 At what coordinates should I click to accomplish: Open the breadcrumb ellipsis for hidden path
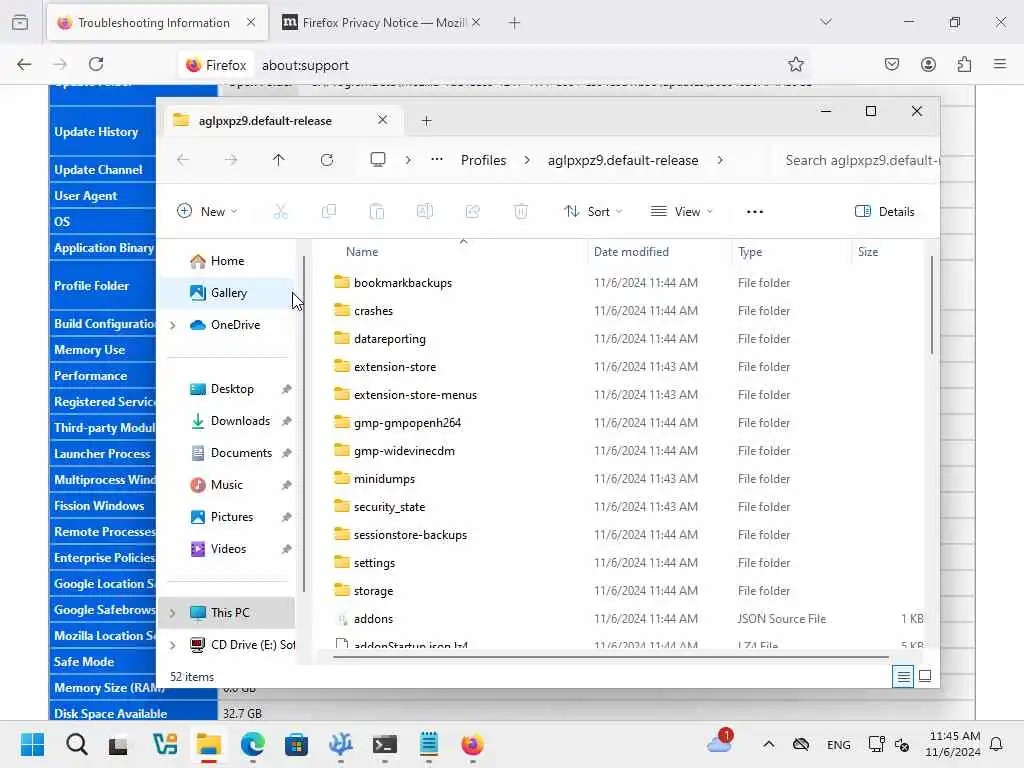pyautogui.click(x=437, y=160)
